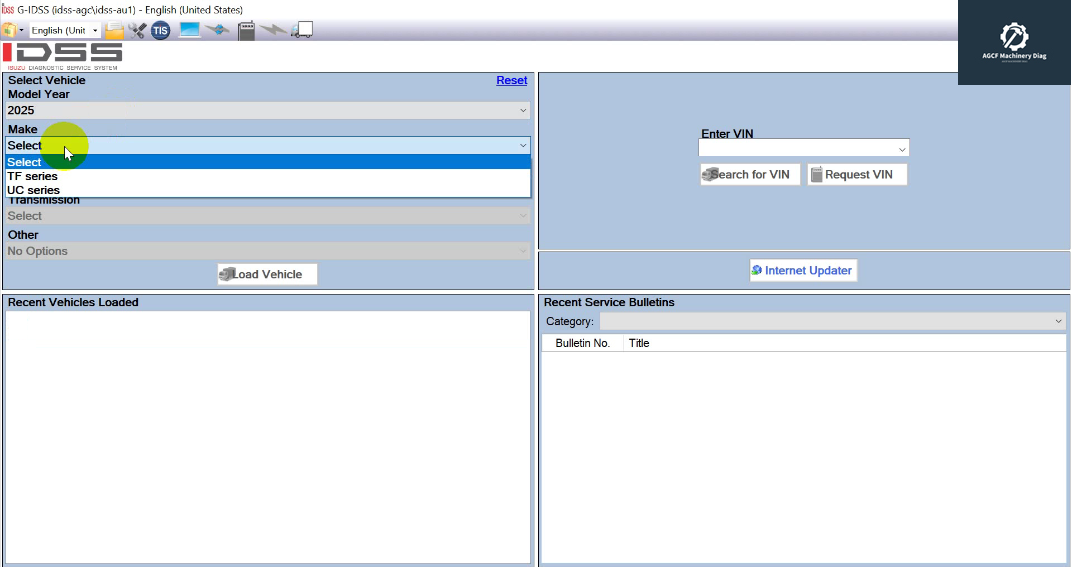Click the truck icon in the toolbar
The height and width of the screenshot is (567, 1071).
click(x=302, y=30)
